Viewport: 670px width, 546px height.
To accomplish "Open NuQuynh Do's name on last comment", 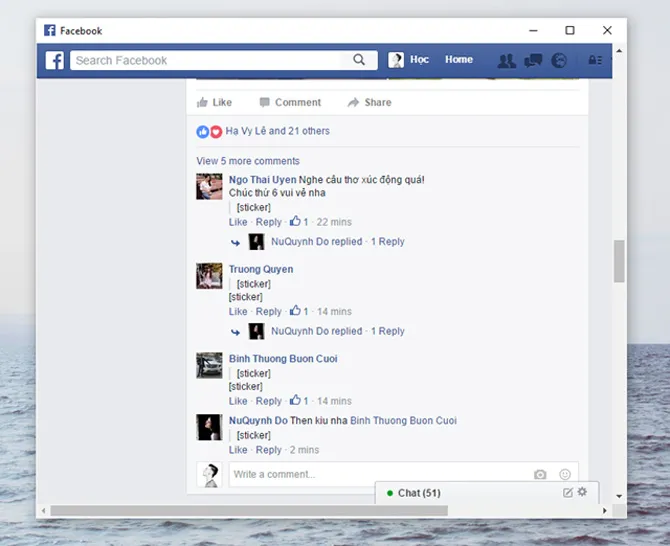I will [258, 420].
